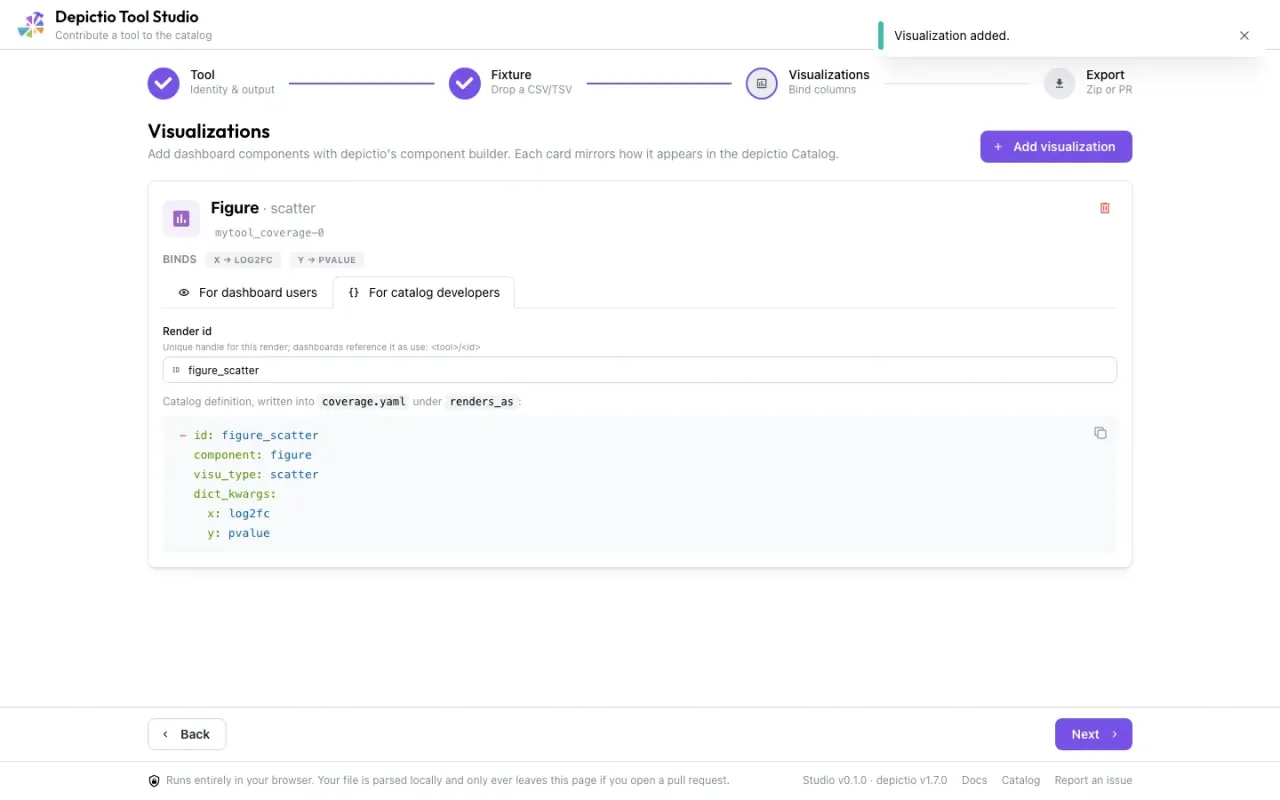1280x800 pixels.
Task: Click the Studio v0.1.0 version text
Action: 834,780
